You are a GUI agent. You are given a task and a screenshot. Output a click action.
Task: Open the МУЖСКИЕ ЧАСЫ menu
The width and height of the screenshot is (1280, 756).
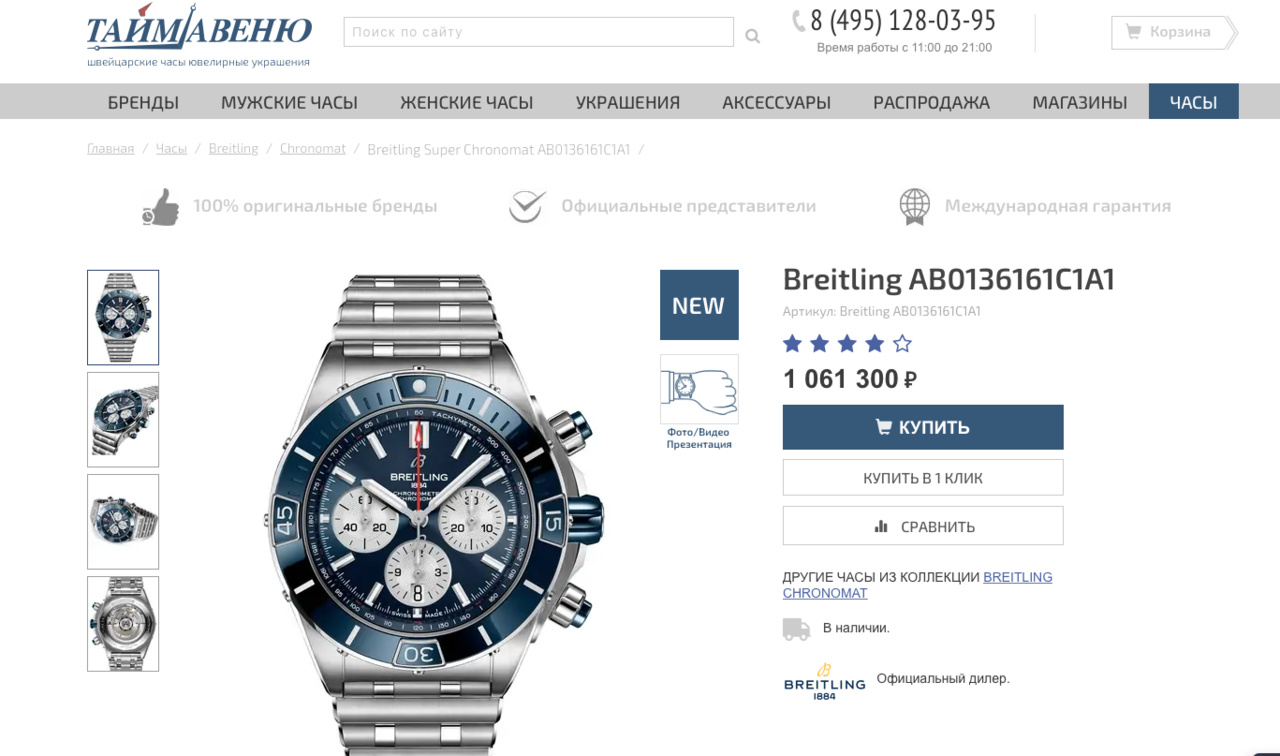click(x=289, y=102)
